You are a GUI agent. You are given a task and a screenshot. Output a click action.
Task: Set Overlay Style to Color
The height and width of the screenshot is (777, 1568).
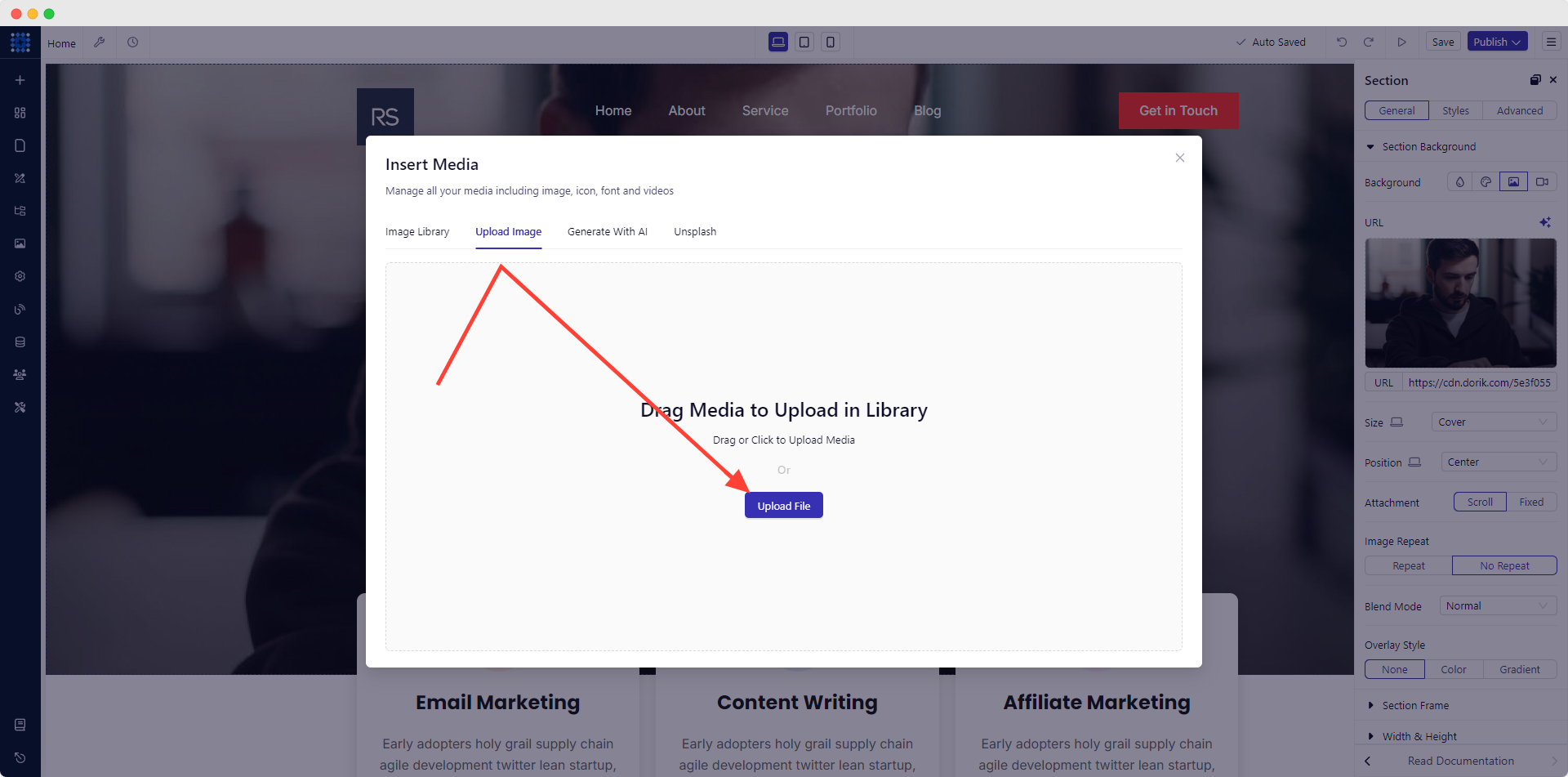(x=1454, y=670)
